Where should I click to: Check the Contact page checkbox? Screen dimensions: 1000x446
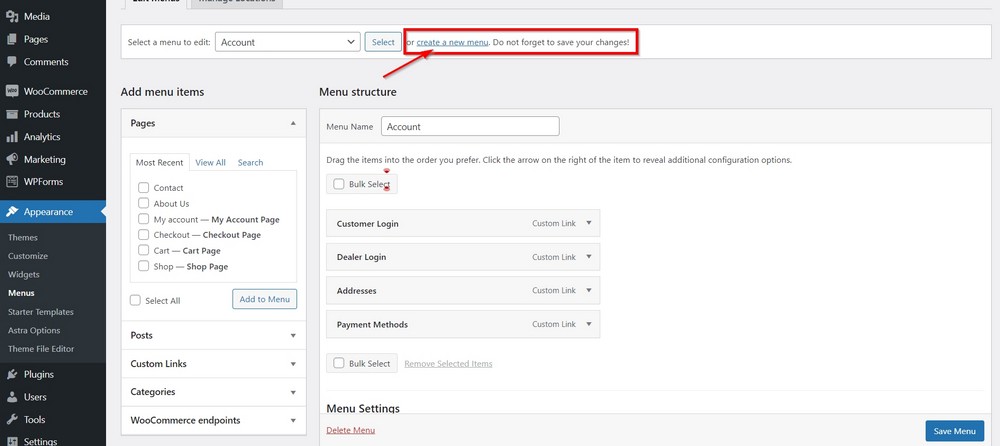[x=143, y=188]
